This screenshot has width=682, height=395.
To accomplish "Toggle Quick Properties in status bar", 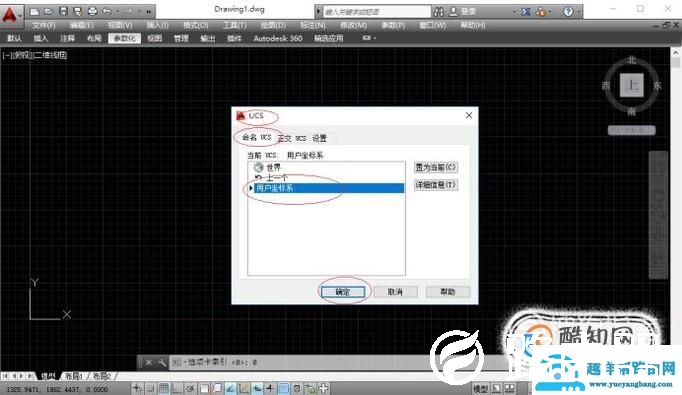I will 297,388.
